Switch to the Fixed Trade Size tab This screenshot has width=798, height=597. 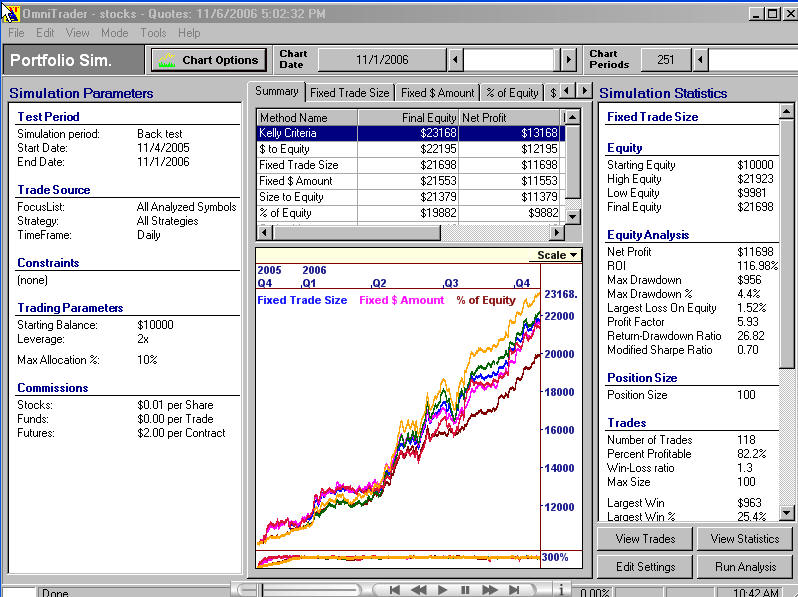point(350,93)
